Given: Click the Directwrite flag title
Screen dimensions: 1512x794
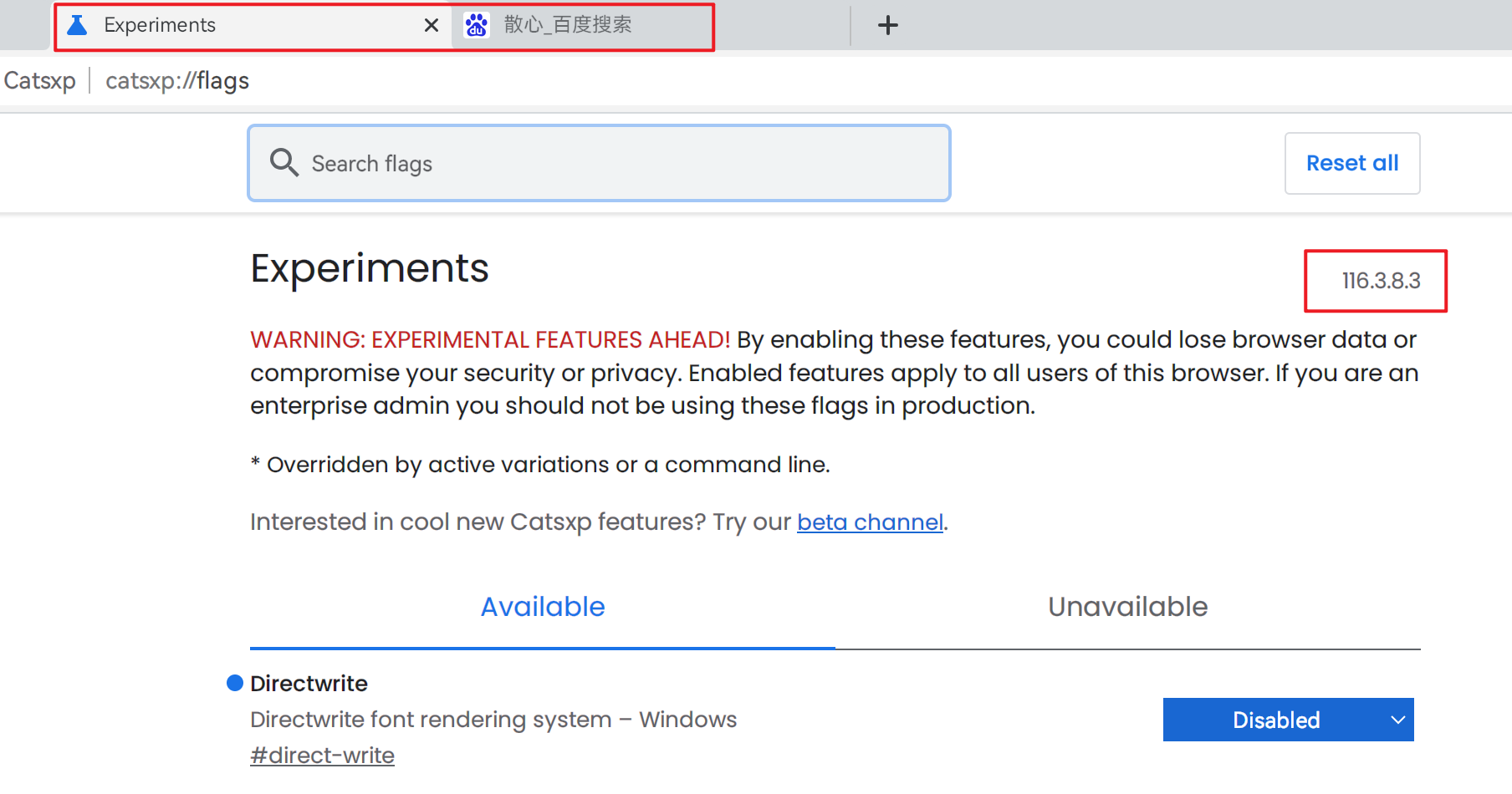Looking at the screenshot, I should (309, 684).
